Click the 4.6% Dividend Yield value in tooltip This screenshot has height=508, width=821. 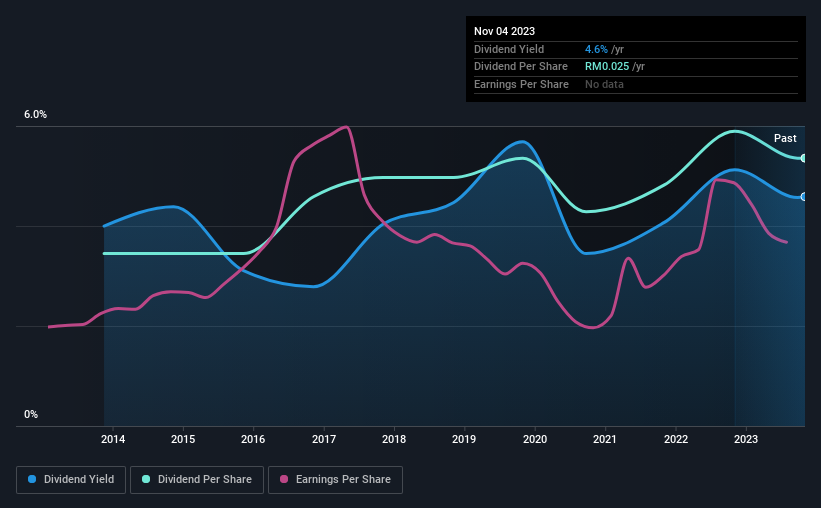pos(596,49)
